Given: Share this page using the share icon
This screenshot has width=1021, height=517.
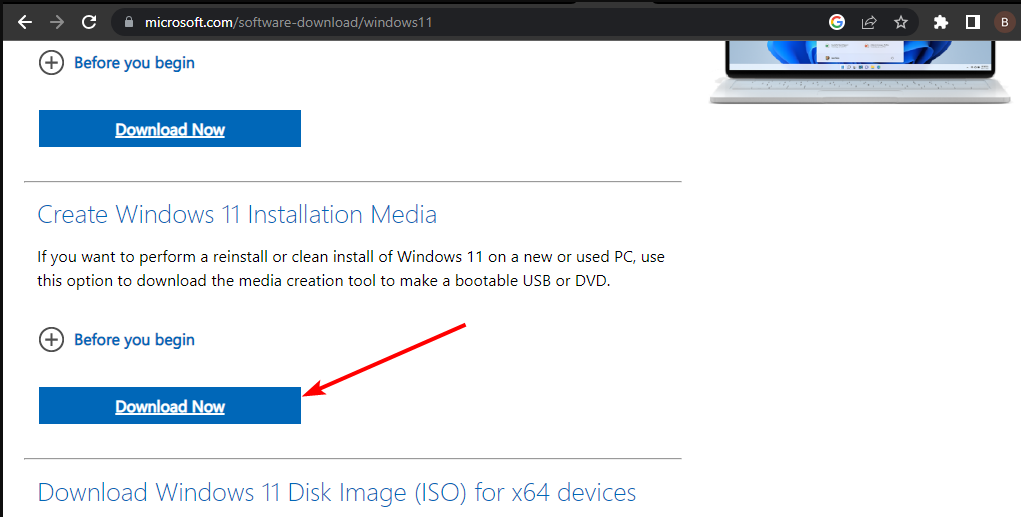Looking at the screenshot, I should [x=869, y=22].
